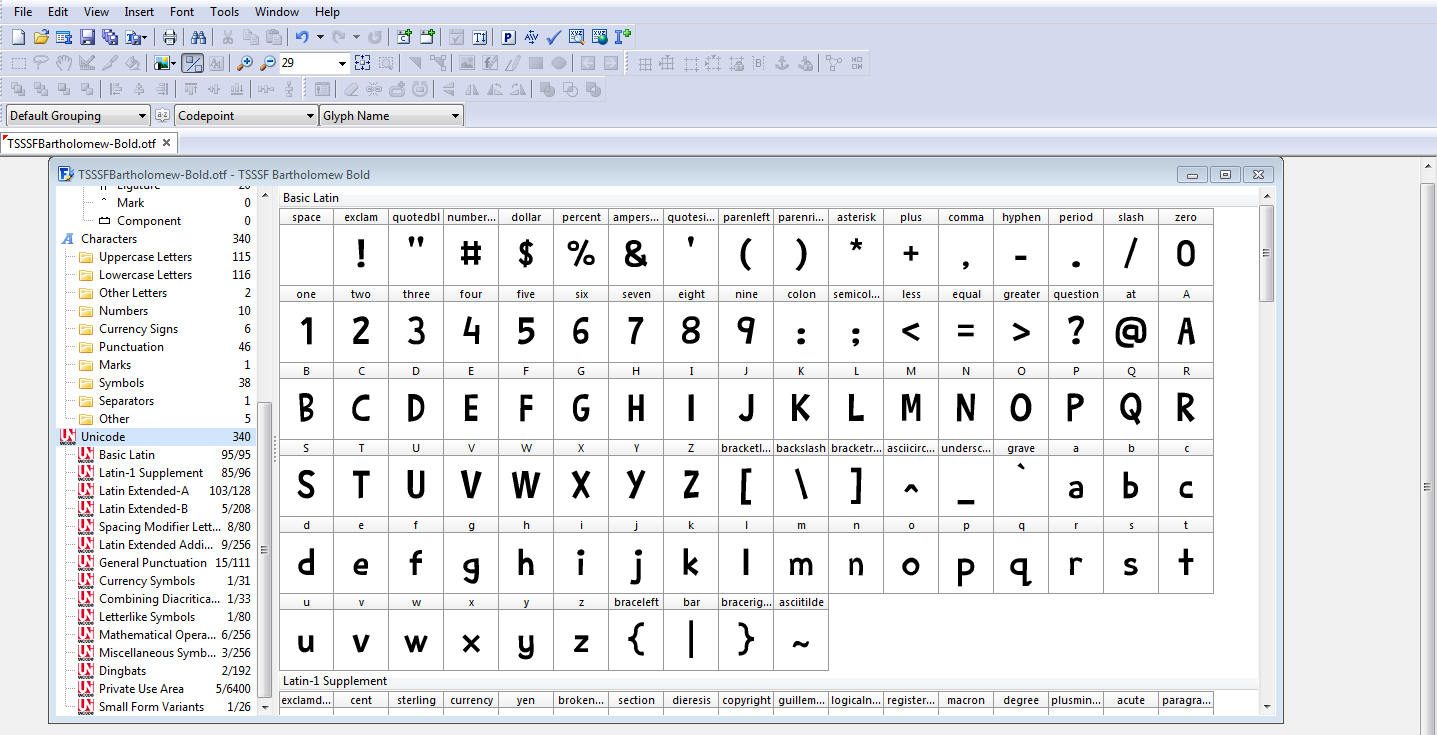Screen dimensions: 1437x735
Task: Open the View menu
Action: click(x=96, y=12)
